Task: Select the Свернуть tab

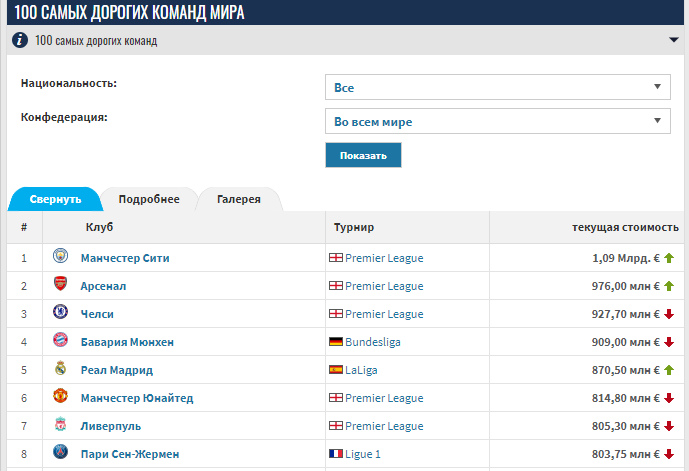Action: pyautogui.click(x=55, y=199)
